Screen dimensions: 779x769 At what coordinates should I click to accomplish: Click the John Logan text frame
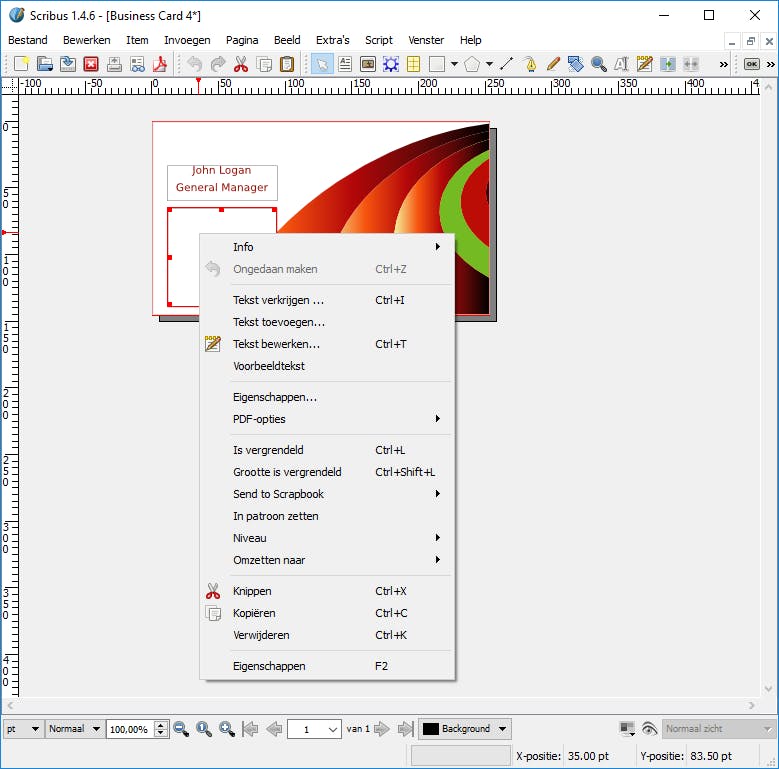[x=222, y=183]
